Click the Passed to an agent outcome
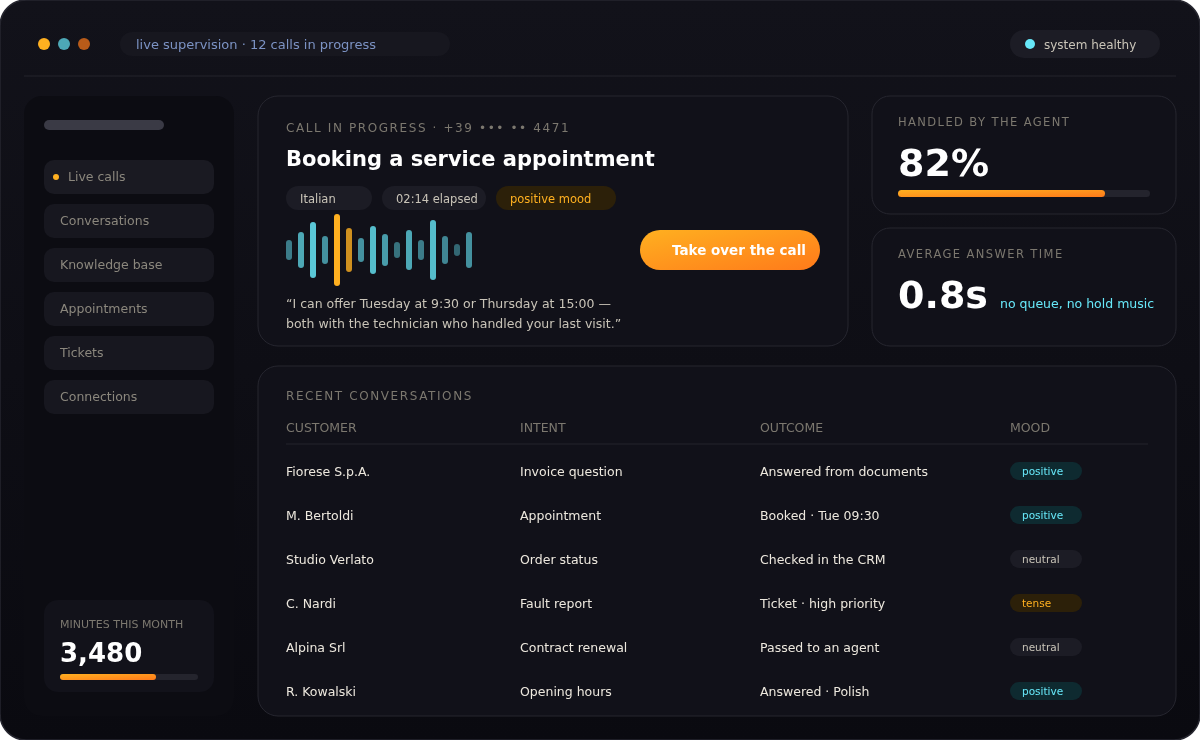 [820, 648]
